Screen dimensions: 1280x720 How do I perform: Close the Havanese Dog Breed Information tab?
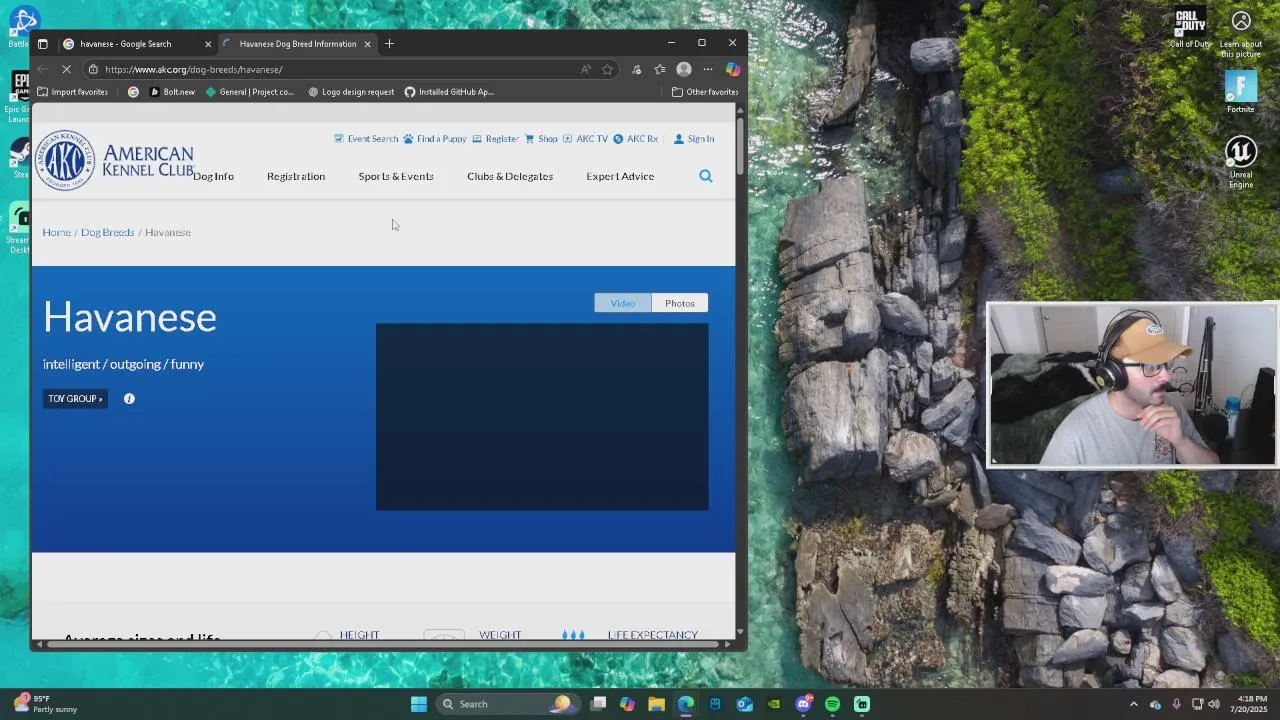click(x=367, y=44)
